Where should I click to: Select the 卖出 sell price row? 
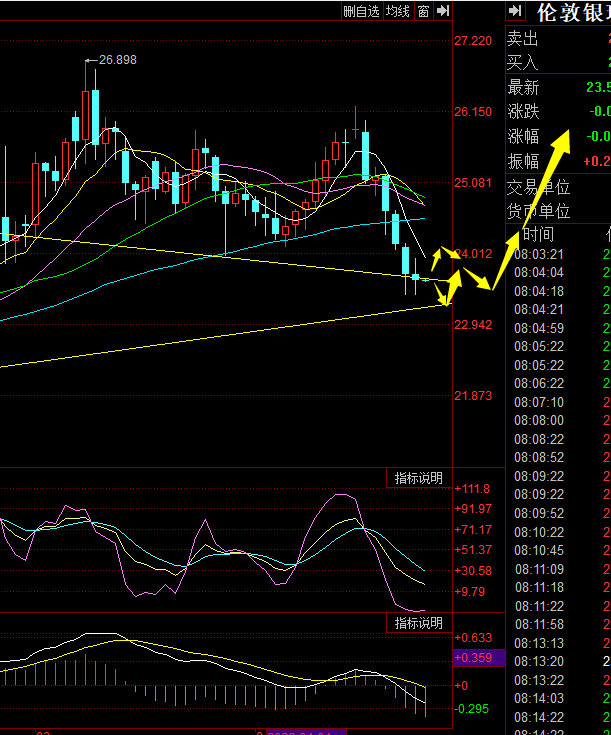[x=523, y=39]
